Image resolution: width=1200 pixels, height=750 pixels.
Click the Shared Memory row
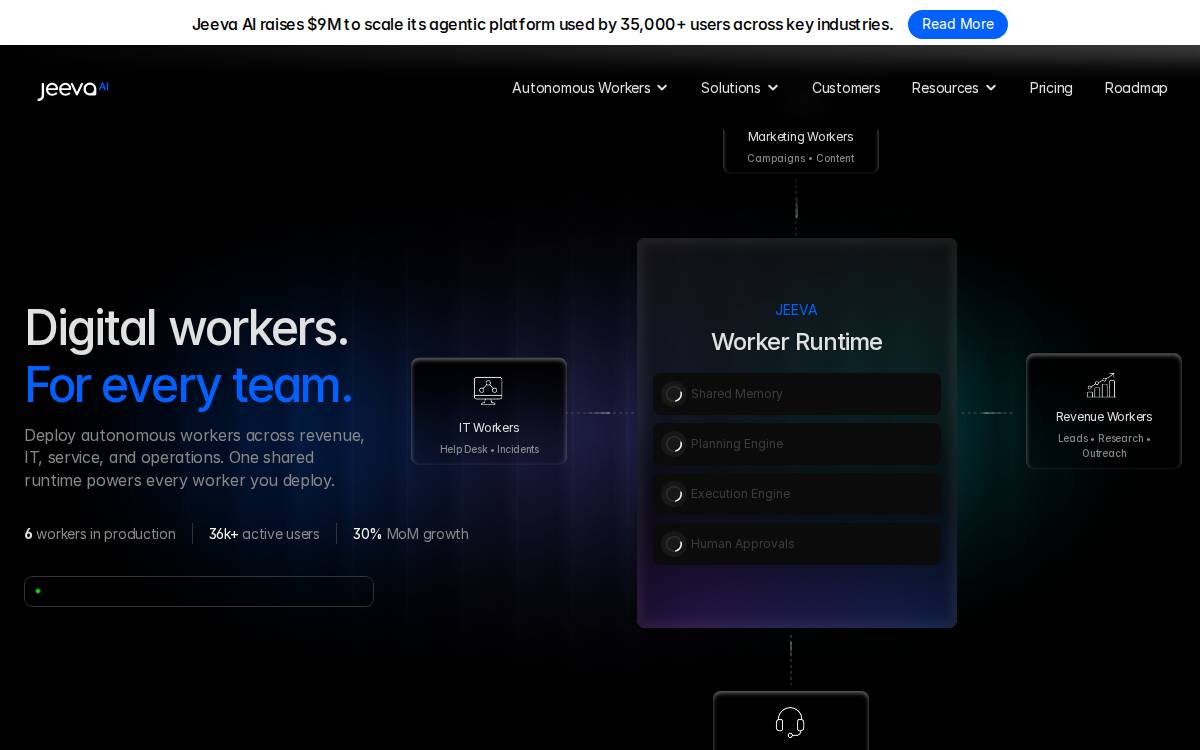[797, 394]
